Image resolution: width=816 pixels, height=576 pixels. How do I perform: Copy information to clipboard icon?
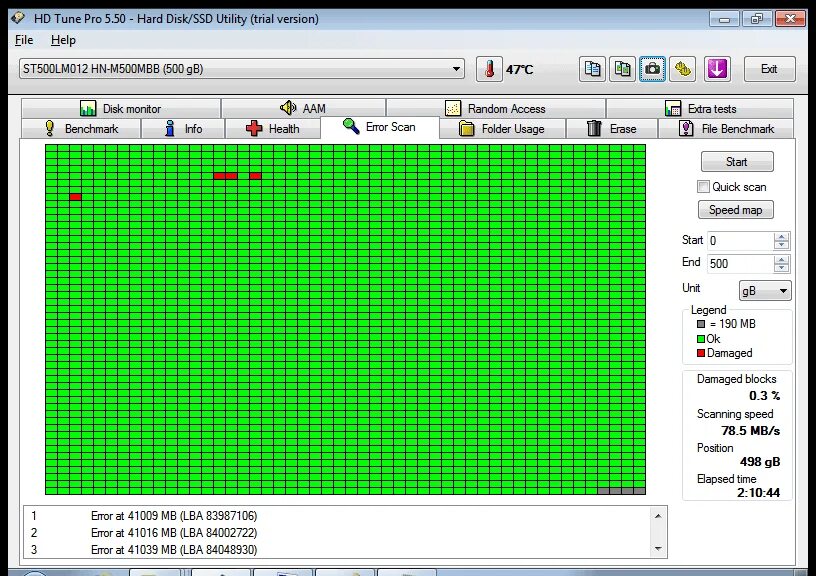(x=592, y=68)
